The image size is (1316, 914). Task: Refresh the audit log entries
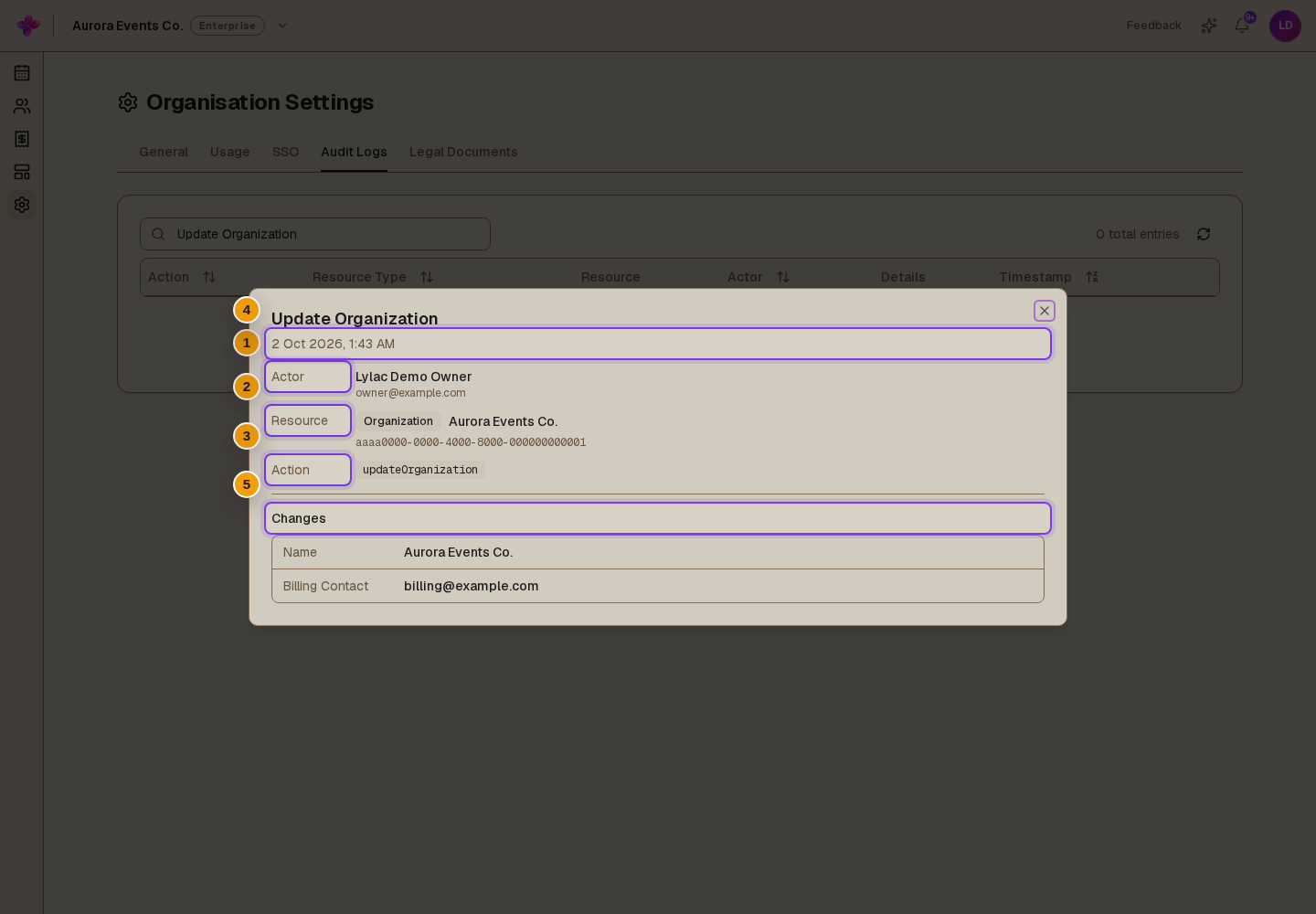pos(1204,234)
